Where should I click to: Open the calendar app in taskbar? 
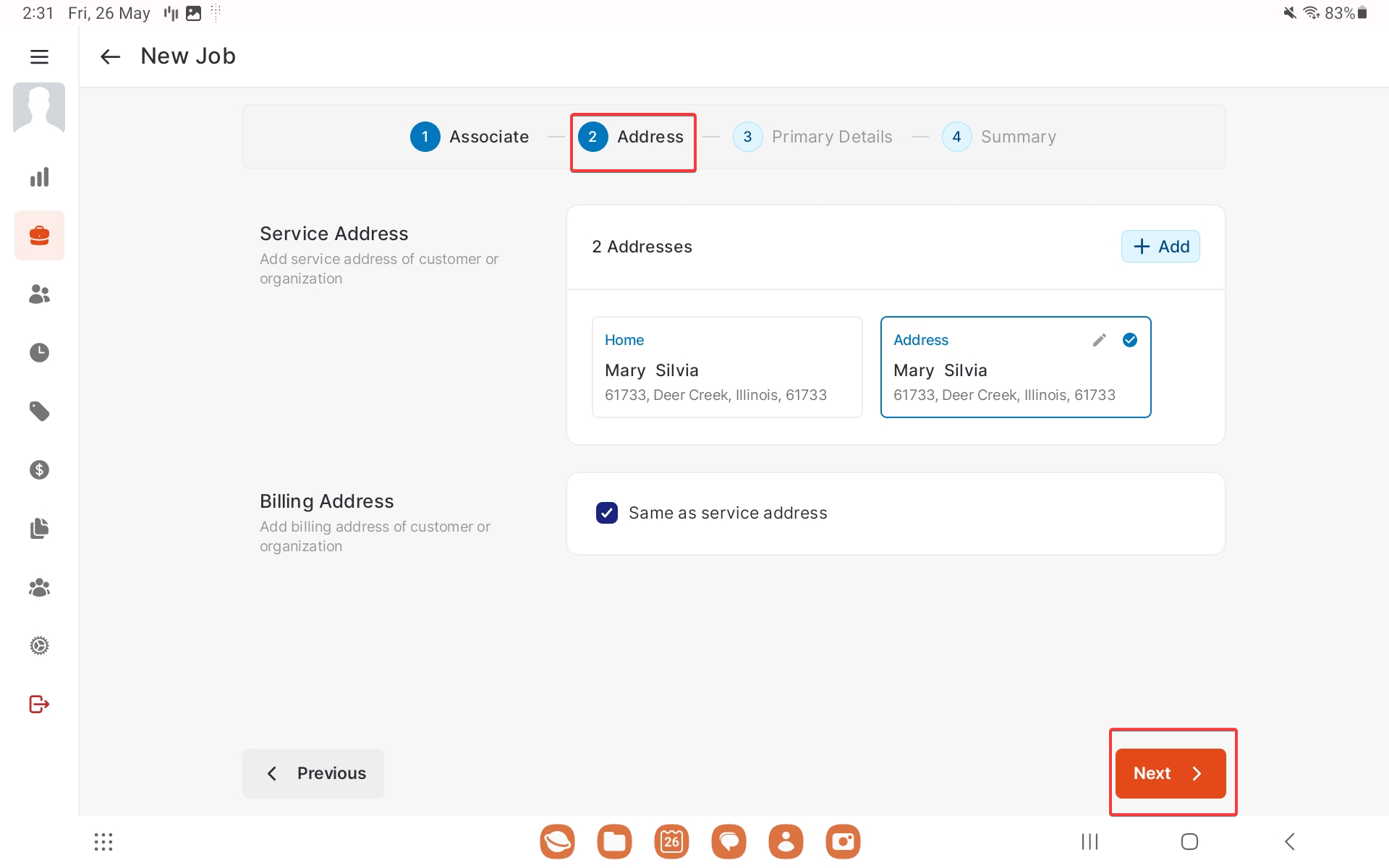[x=671, y=841]
